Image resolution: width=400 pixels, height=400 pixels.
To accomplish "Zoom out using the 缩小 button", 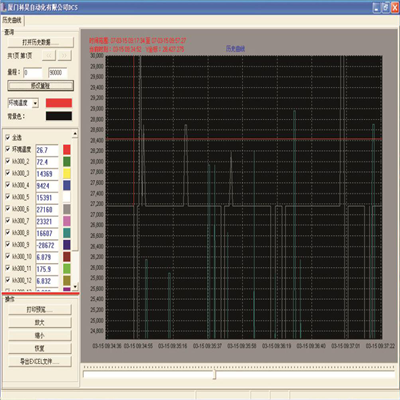I will [40, 336].
